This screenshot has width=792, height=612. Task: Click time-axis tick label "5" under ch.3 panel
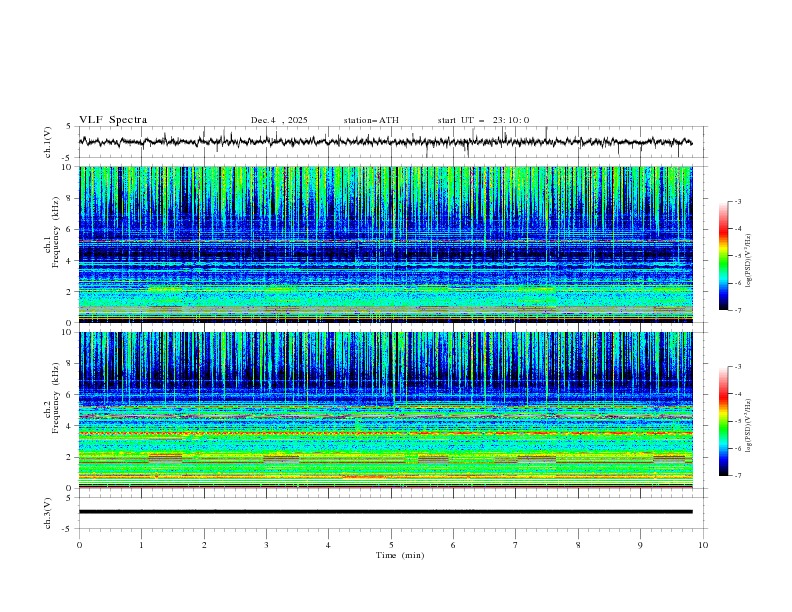point(391,545)
